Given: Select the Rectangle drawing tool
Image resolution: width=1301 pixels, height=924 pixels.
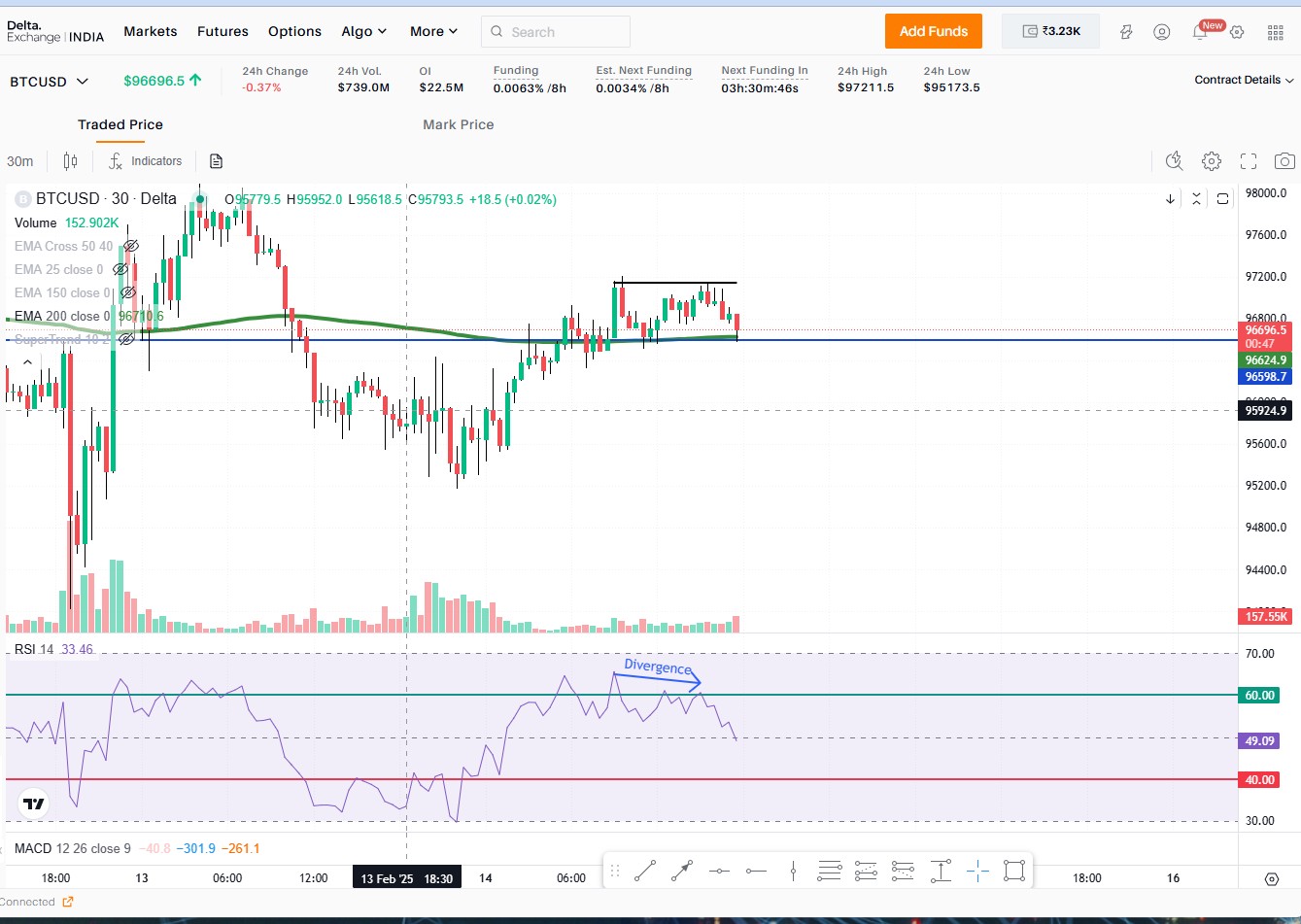Looking at the screenshot, I should point(1015,871).
